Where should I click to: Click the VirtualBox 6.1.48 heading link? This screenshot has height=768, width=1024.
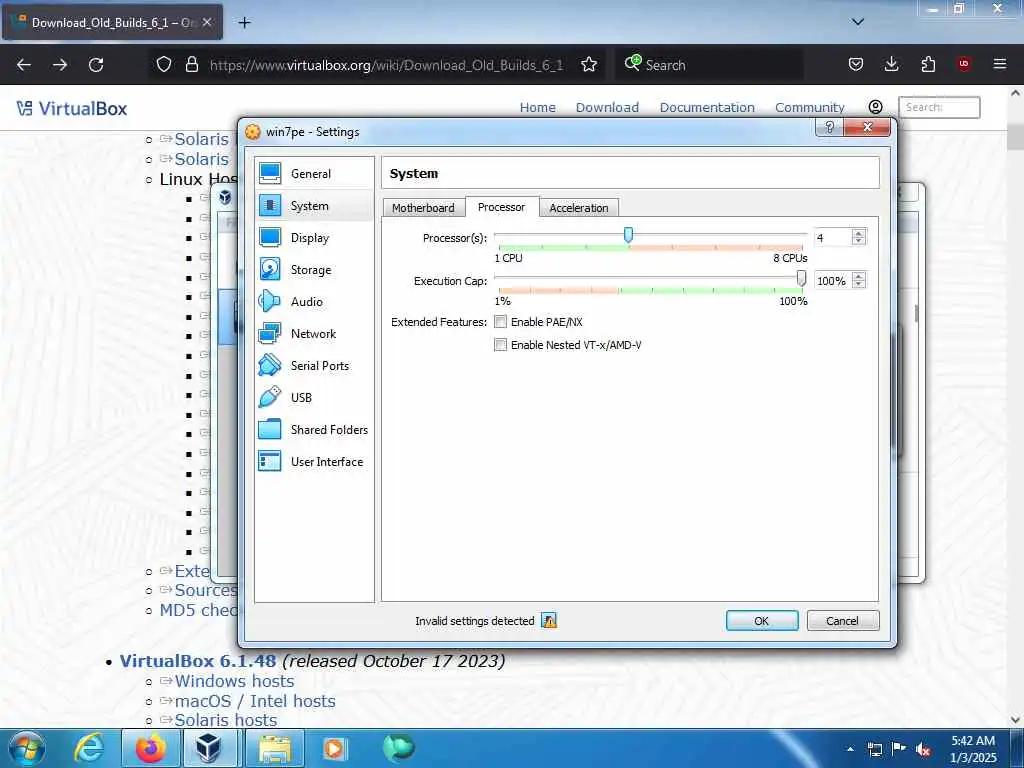click(198, 661)
